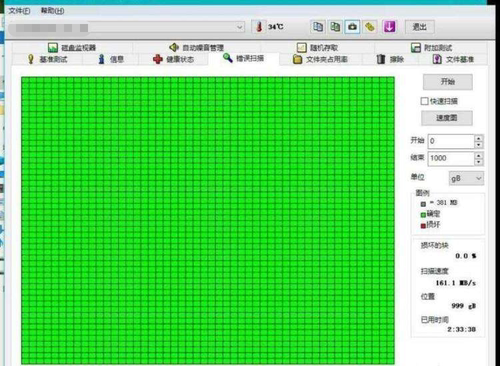Screen dimensions: 500x366
Task: Click the position value 999 gB
Action: click(463, 306)
